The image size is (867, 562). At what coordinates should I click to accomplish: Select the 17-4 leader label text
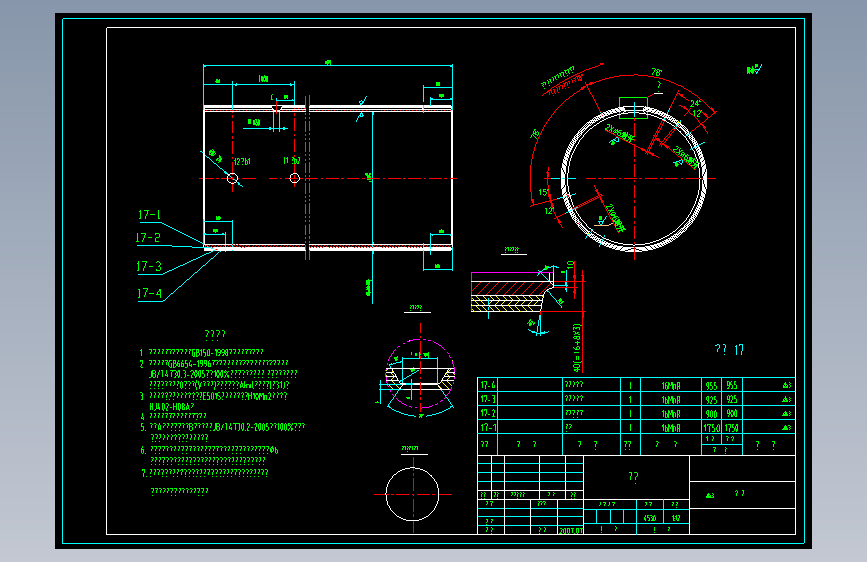(x=150, y=293)
